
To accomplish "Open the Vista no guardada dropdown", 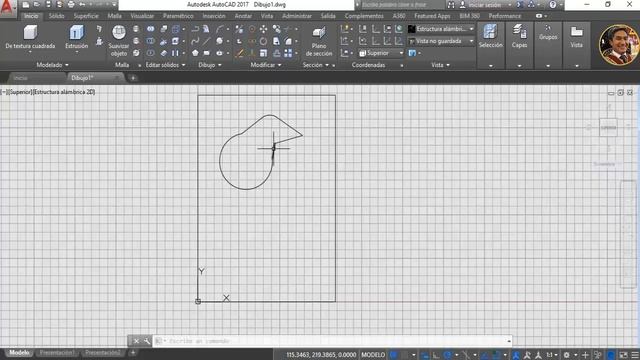I will [x=441, y=41].
